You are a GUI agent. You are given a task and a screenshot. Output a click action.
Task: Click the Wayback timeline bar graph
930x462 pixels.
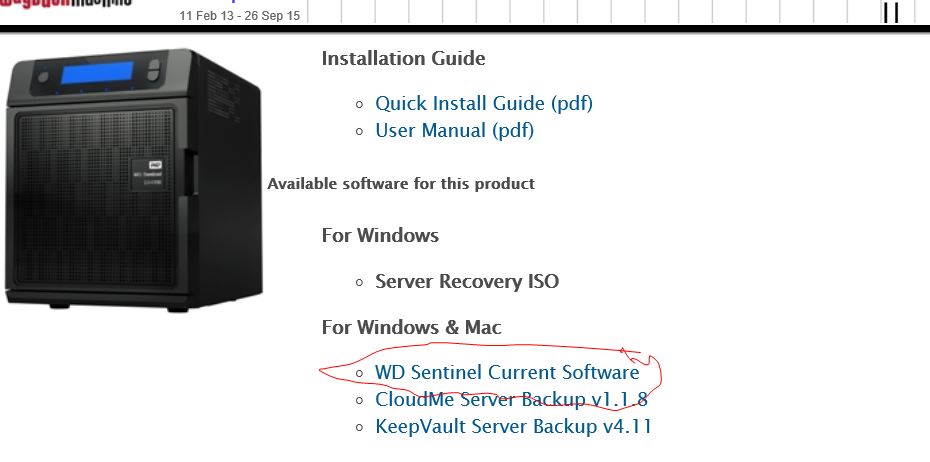[600, 11]
